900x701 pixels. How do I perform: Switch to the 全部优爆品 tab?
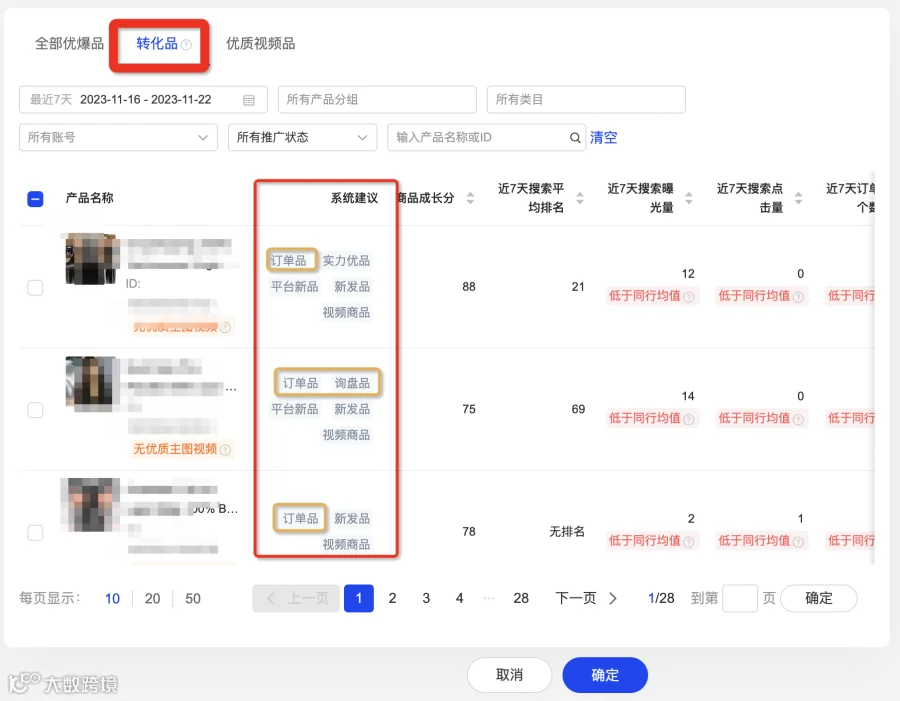point(69,44)
